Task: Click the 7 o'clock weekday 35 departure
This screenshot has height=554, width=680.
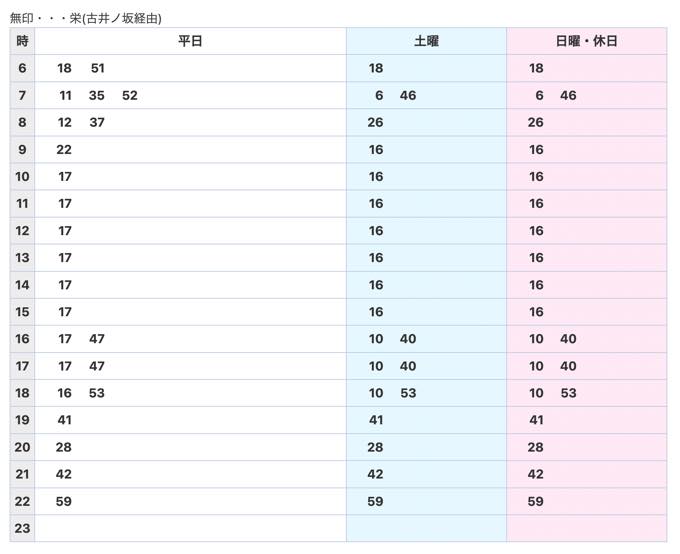Action: pos(97,95)
